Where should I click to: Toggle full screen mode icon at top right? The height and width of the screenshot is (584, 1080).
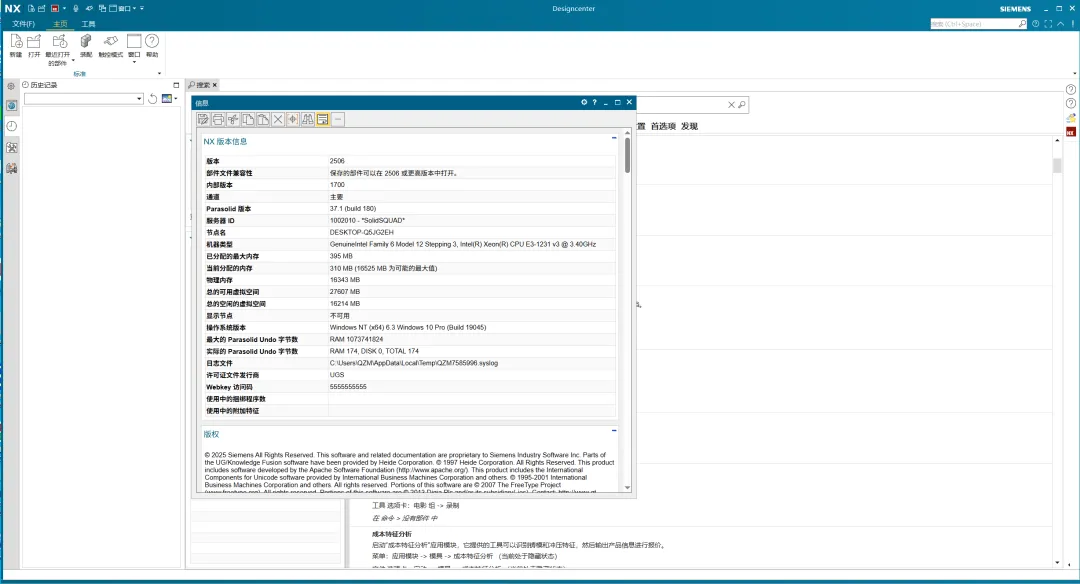tap(1048, 24)
